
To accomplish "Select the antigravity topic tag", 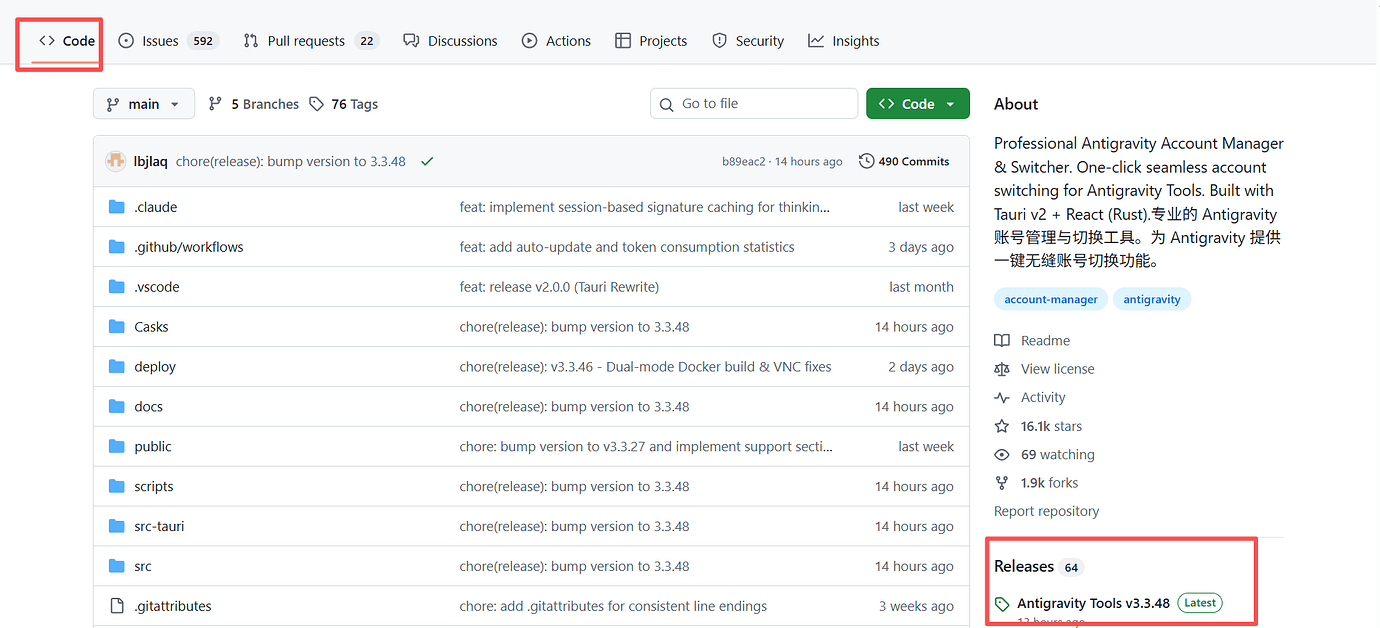I will tap(1152, 299).
